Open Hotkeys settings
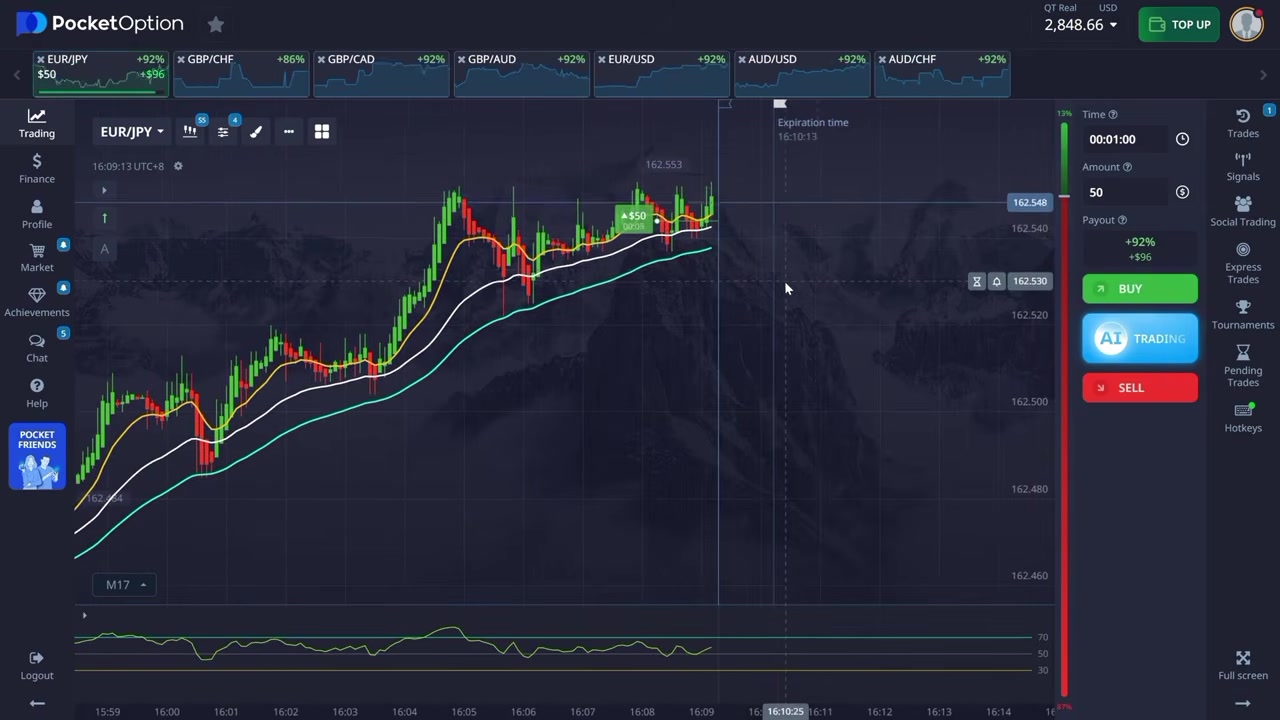Viewport: 1280px width, 720px height. (x=1243, y=418)
